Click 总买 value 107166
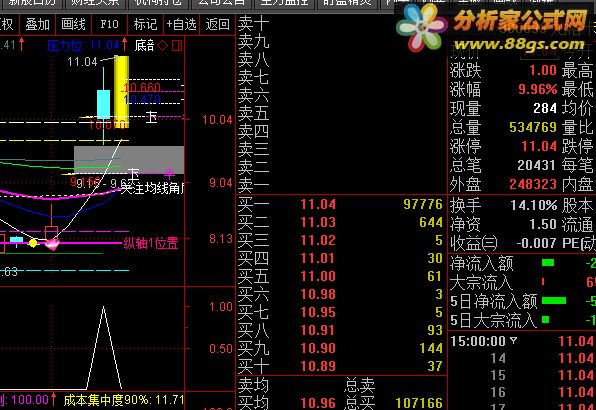Image resolution: width=596 pixels, height=410 pixels. (419, 403)
